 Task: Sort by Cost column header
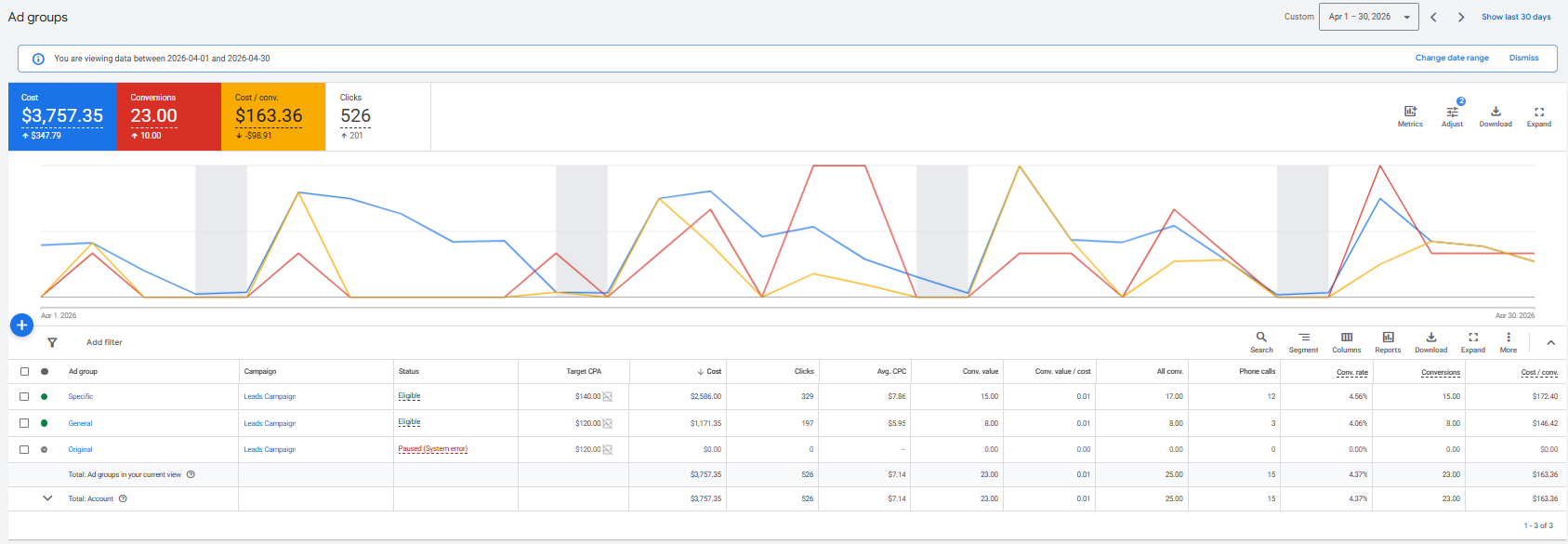[713, 371]
